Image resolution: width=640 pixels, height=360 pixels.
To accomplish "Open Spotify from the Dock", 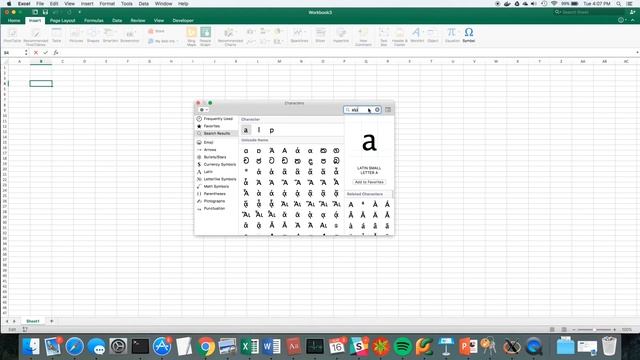I will point(403,347).
